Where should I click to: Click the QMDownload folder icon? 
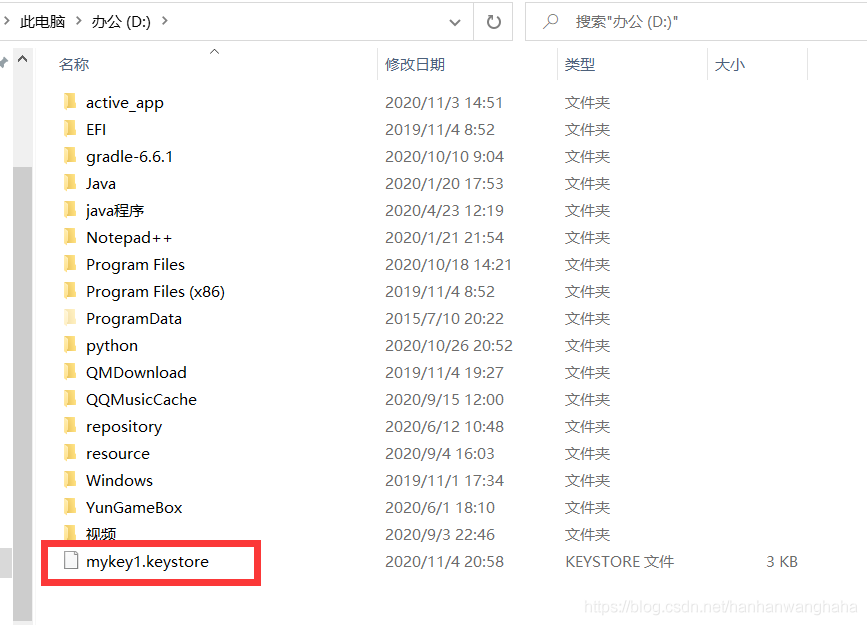[x=70, y=372]
